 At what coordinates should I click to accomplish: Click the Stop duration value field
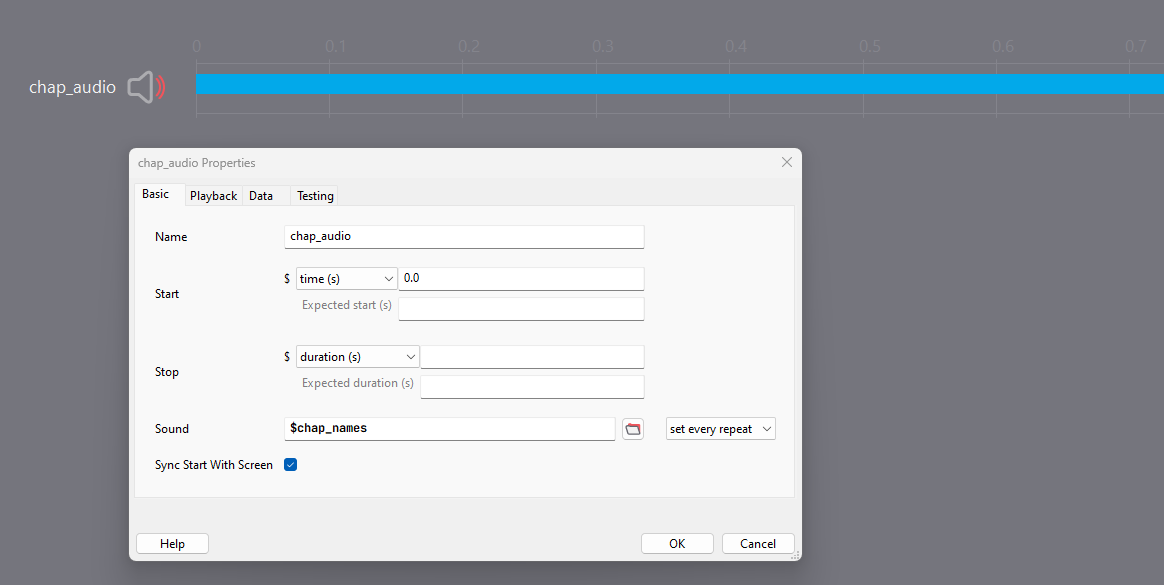tap(532, 357)
